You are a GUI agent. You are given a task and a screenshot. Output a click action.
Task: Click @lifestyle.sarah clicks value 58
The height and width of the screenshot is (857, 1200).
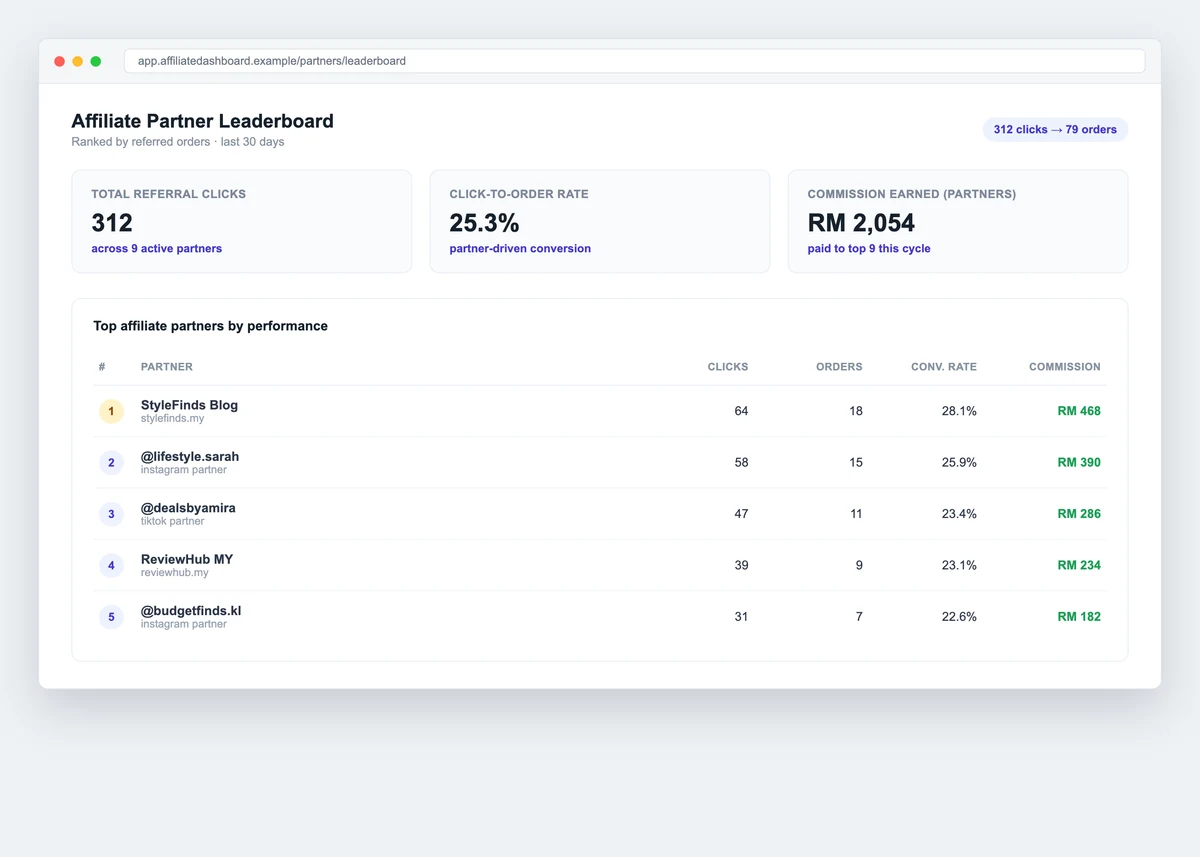pos(741,463)
